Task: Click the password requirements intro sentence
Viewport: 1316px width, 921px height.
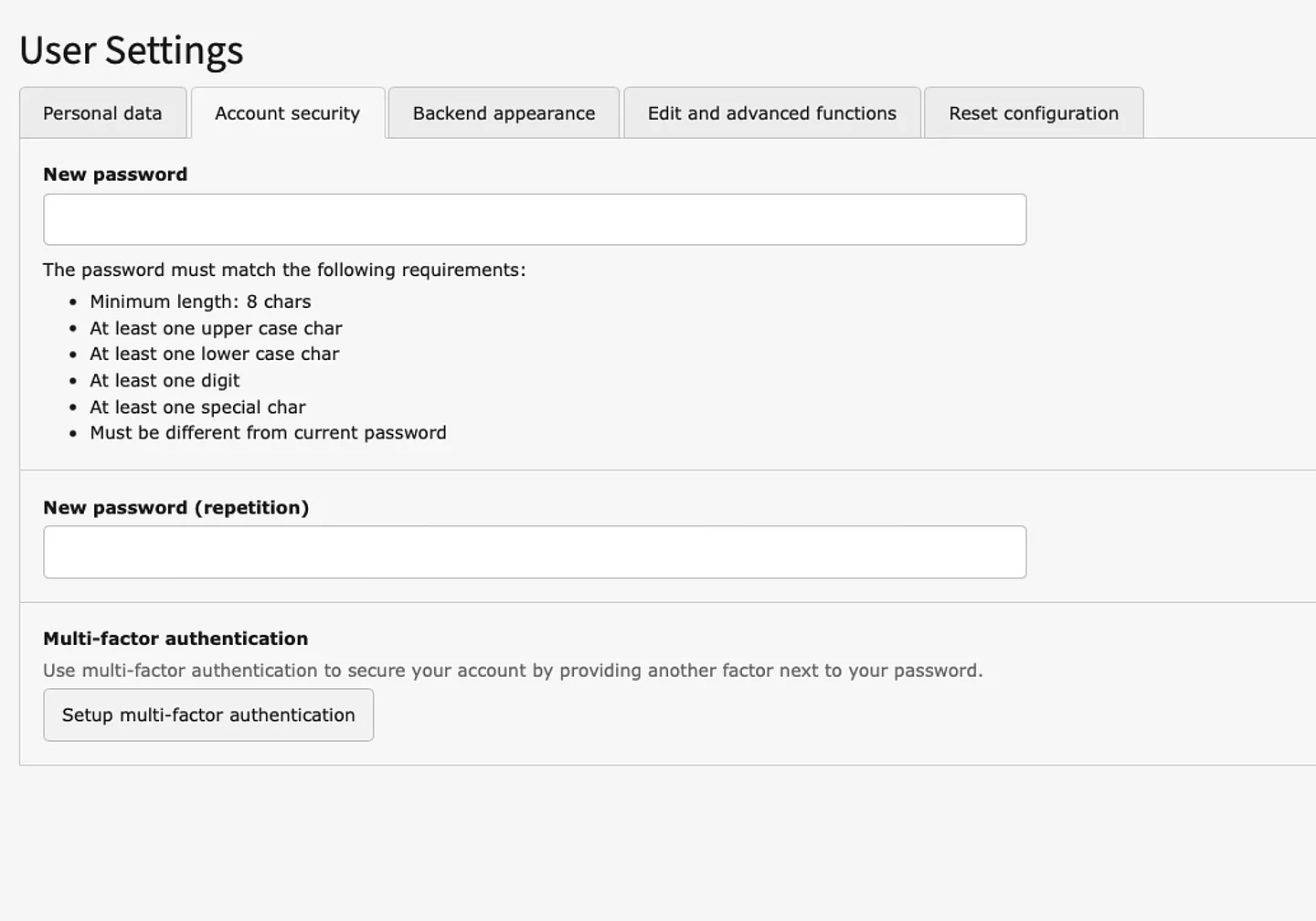Action: point(284,270)
